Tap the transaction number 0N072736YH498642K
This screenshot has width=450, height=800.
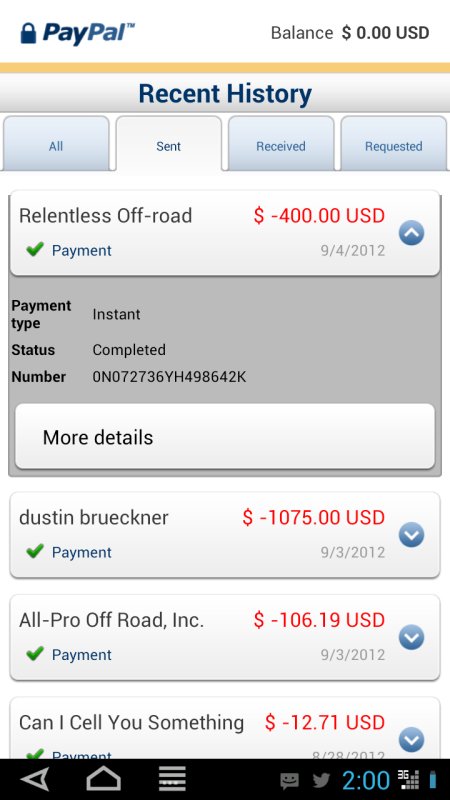(169, 377)
